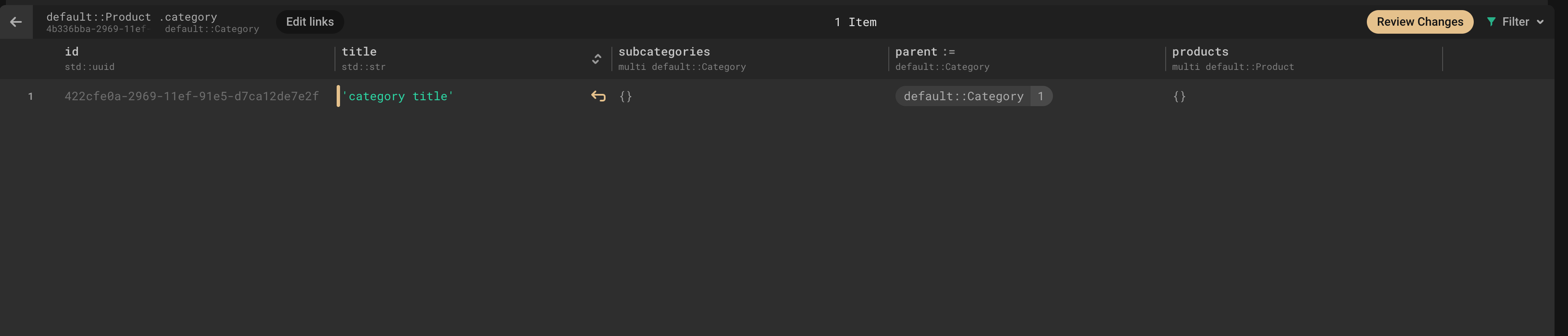Click Review Changes button
The image size is (1568, 336).
tap(1419, 22)
